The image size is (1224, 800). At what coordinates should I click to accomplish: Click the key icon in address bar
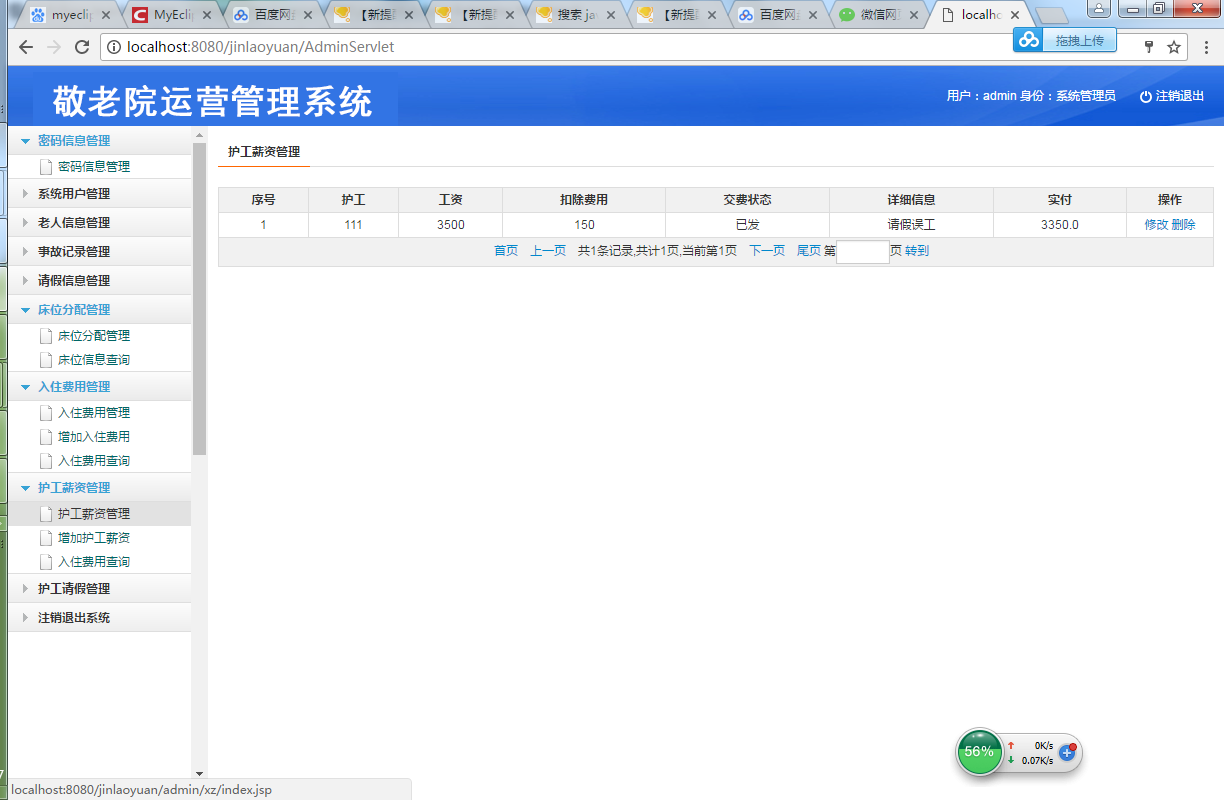tap(1149, 47)
